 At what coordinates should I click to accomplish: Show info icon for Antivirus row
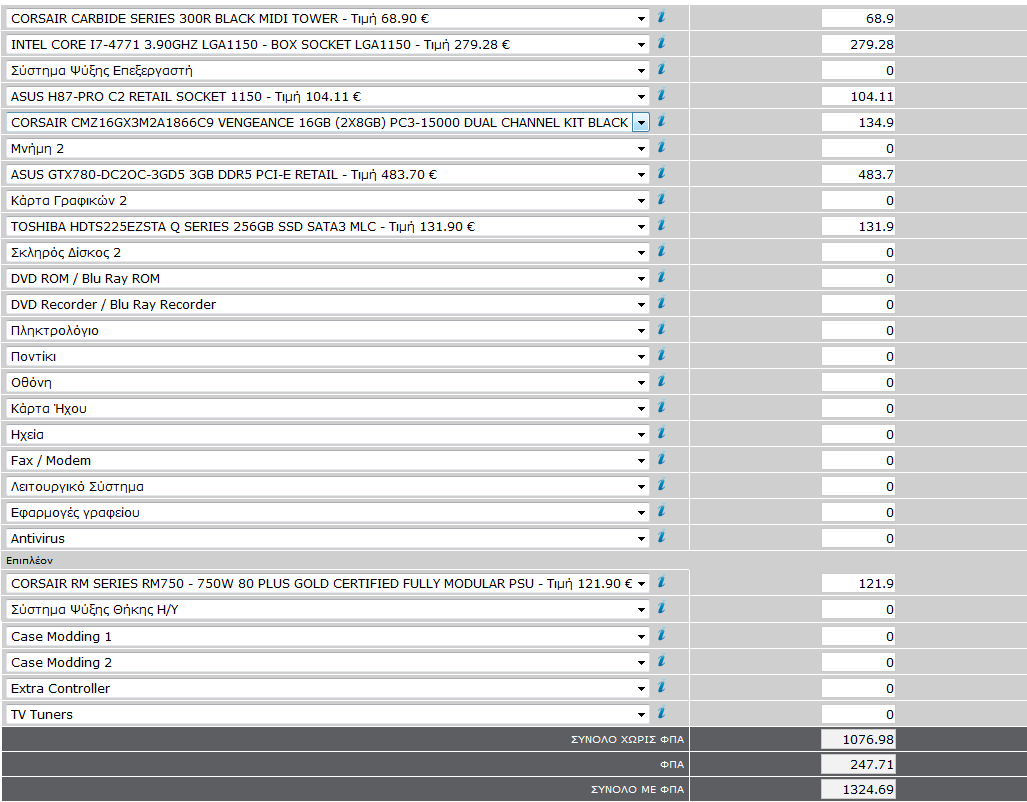click(x=662, y=537)
